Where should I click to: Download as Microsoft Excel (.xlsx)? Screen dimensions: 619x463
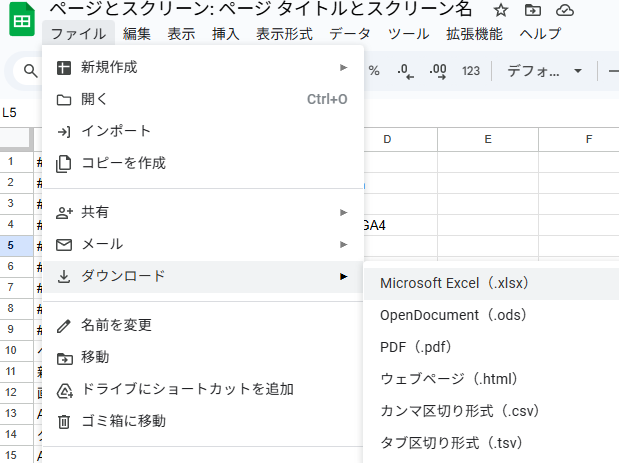pos(491,283)
